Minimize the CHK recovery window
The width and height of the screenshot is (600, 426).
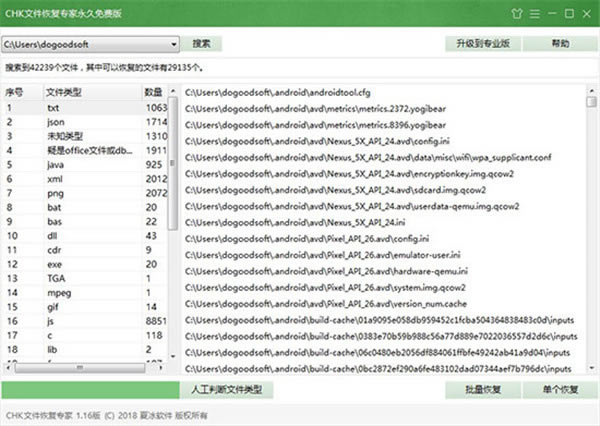coord(552,13)
